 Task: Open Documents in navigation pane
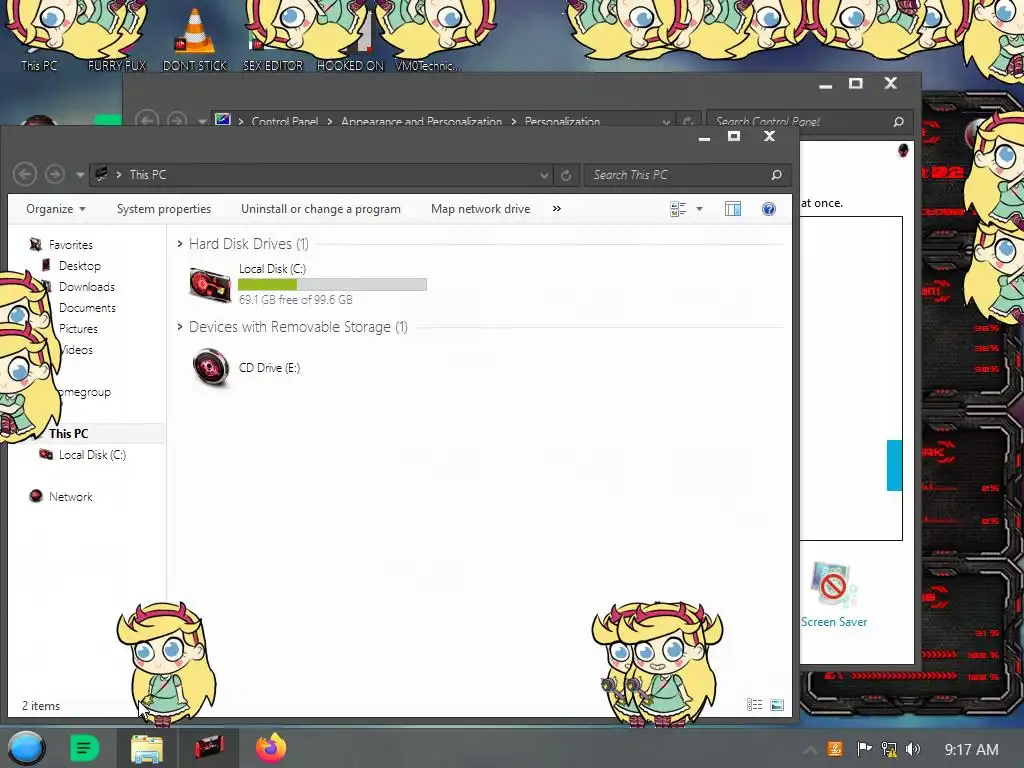[x=88, y=308]
